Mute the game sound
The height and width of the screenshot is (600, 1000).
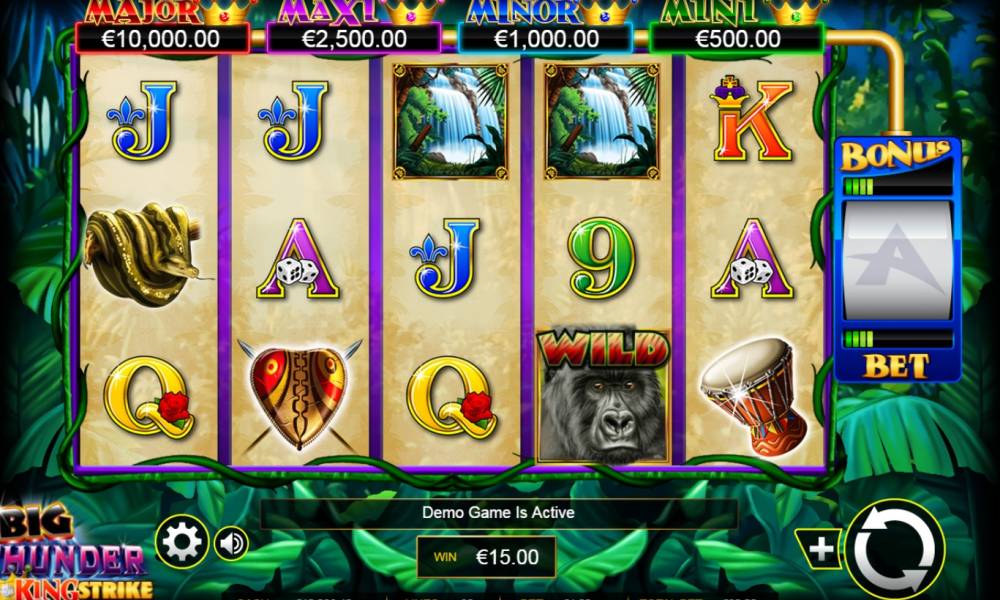231,544
